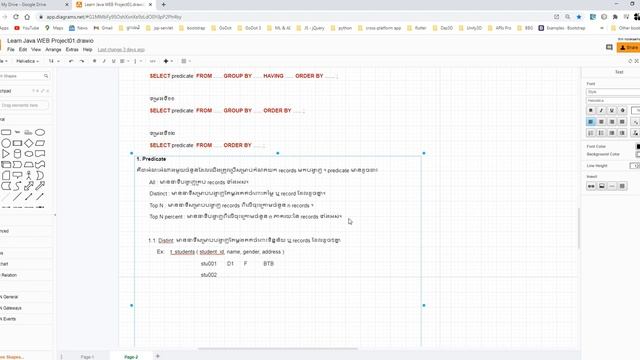This screenshot has height=360, width=640.
Task: Click the strikethrough button in Text panel
Action: pos(622,110)
